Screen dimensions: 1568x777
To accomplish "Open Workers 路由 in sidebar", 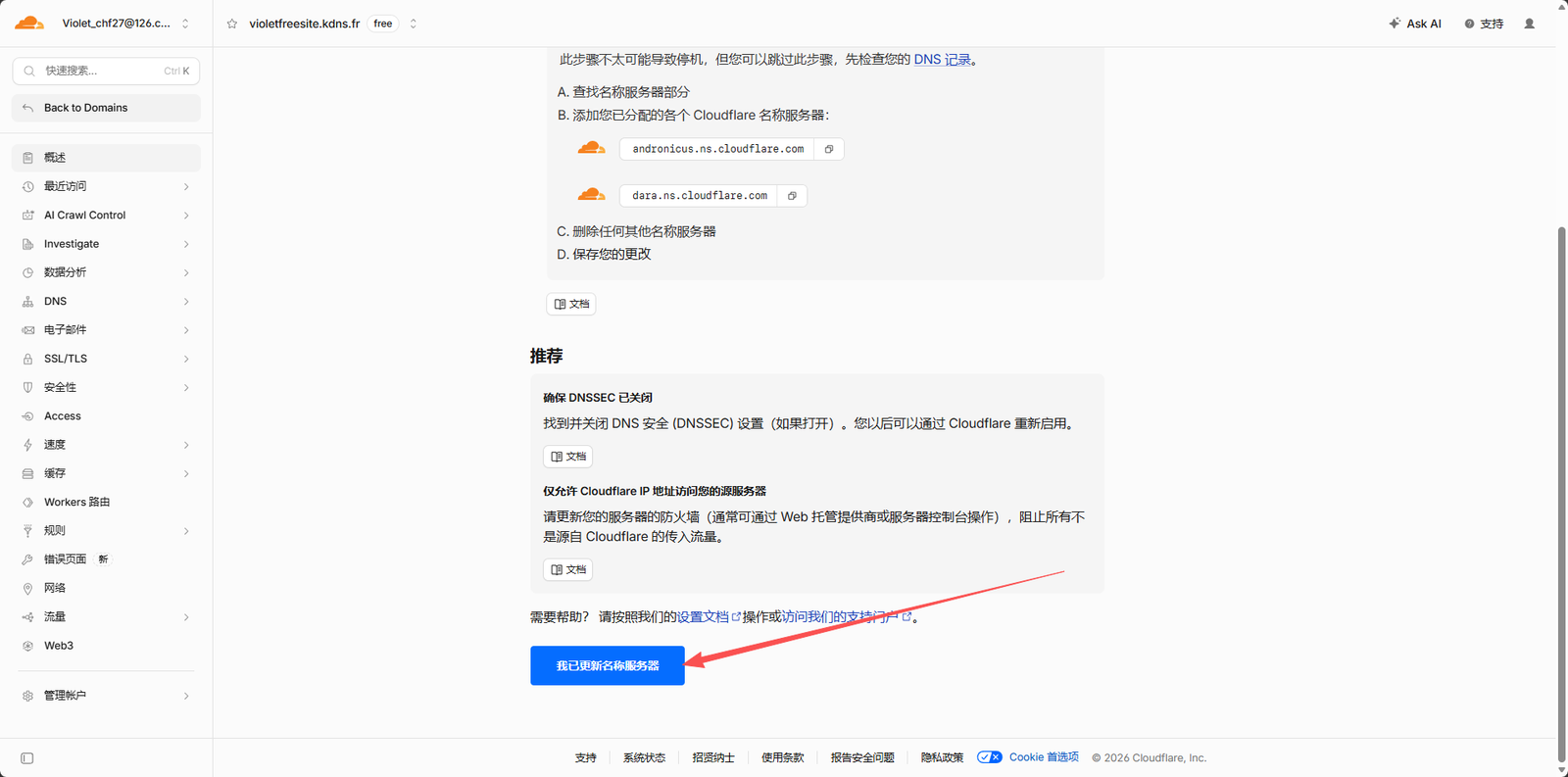I will coord(106,503).
